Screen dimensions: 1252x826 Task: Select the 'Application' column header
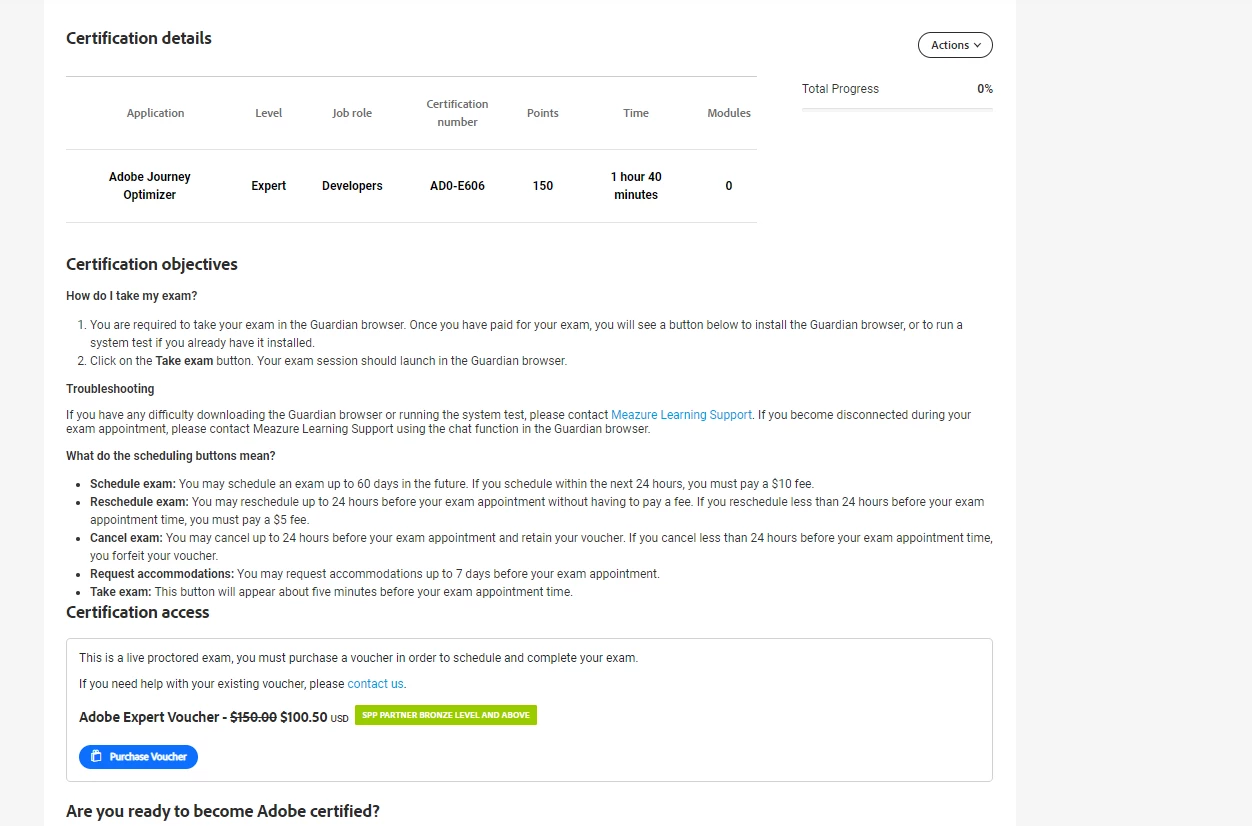(155, 113)
